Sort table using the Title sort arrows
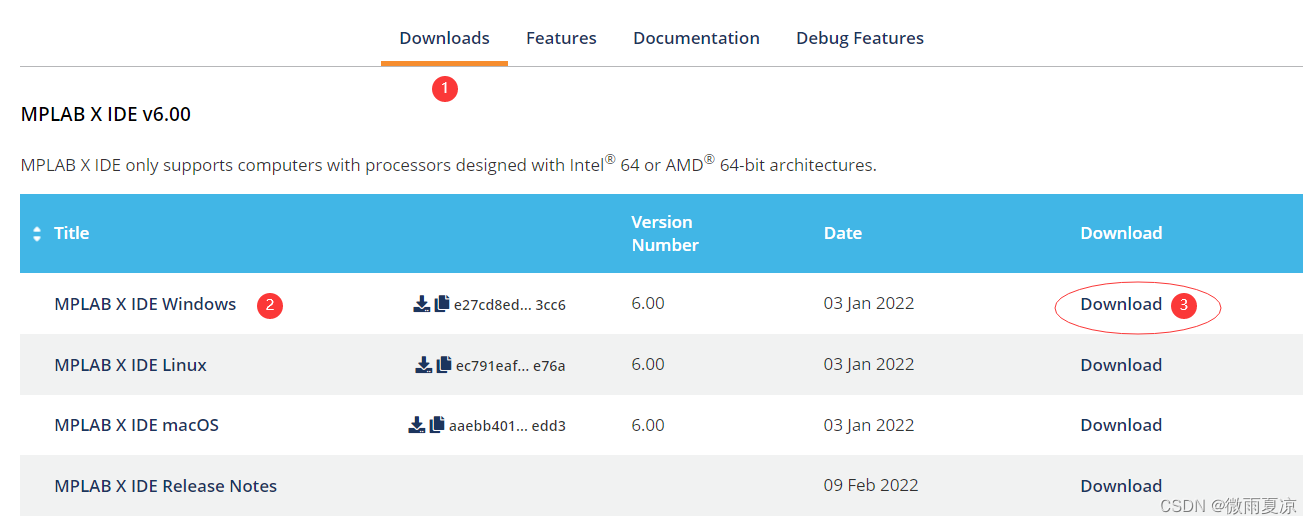Viewport: 1312px width, 524px height. pyautogui.click(x=37, y=233)
